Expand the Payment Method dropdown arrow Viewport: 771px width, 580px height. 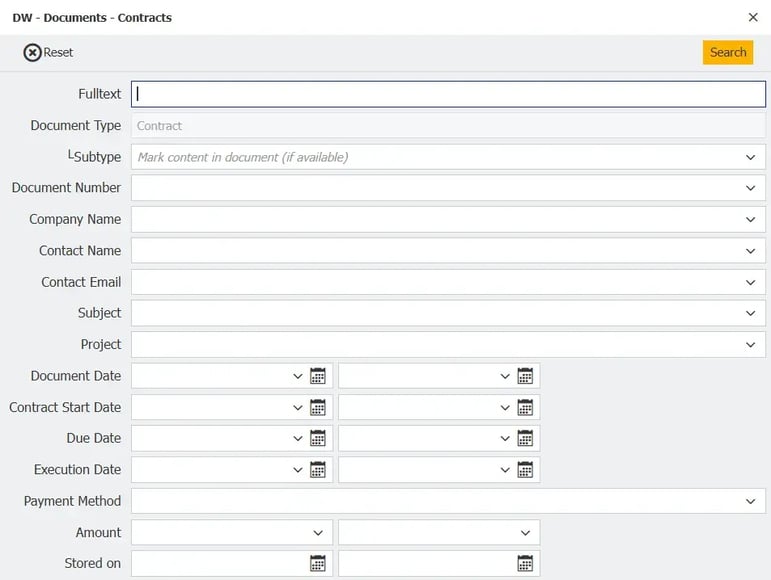[750, 501]
